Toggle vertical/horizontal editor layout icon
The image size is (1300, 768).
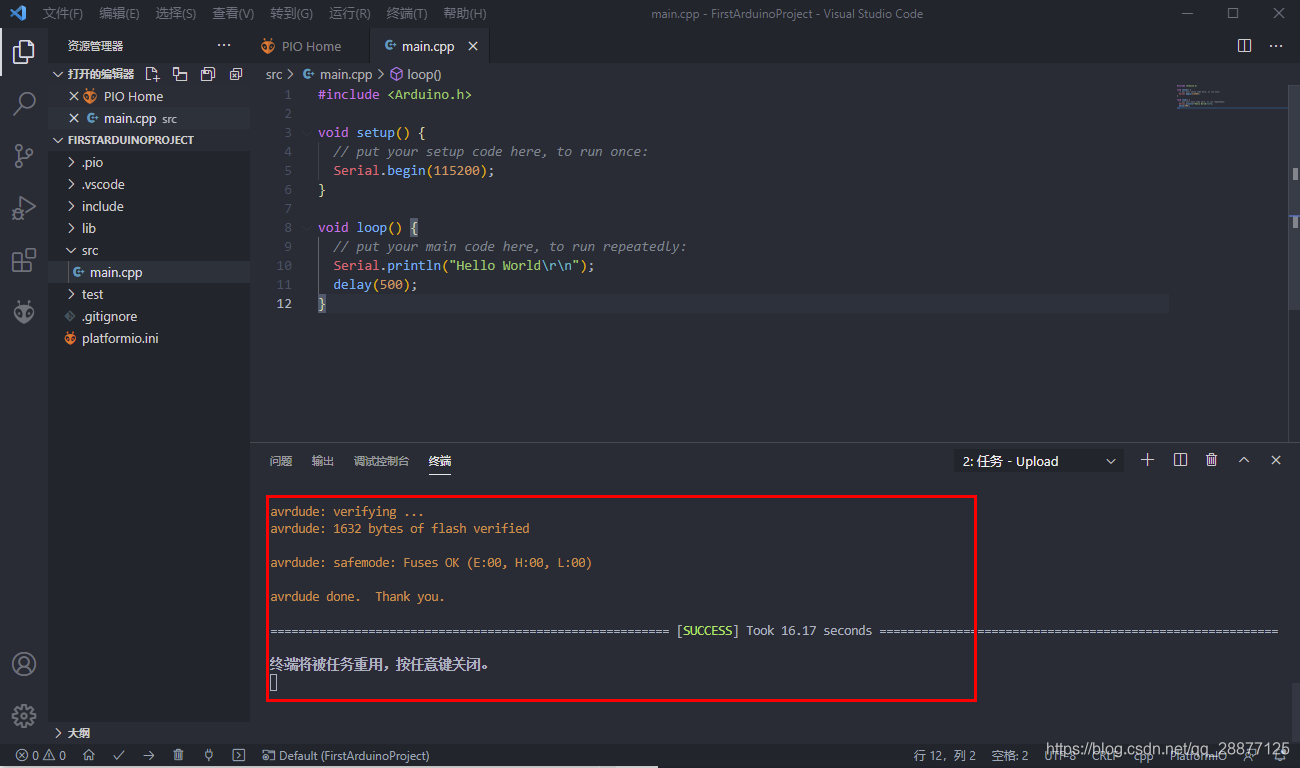[x=180, y=74]
